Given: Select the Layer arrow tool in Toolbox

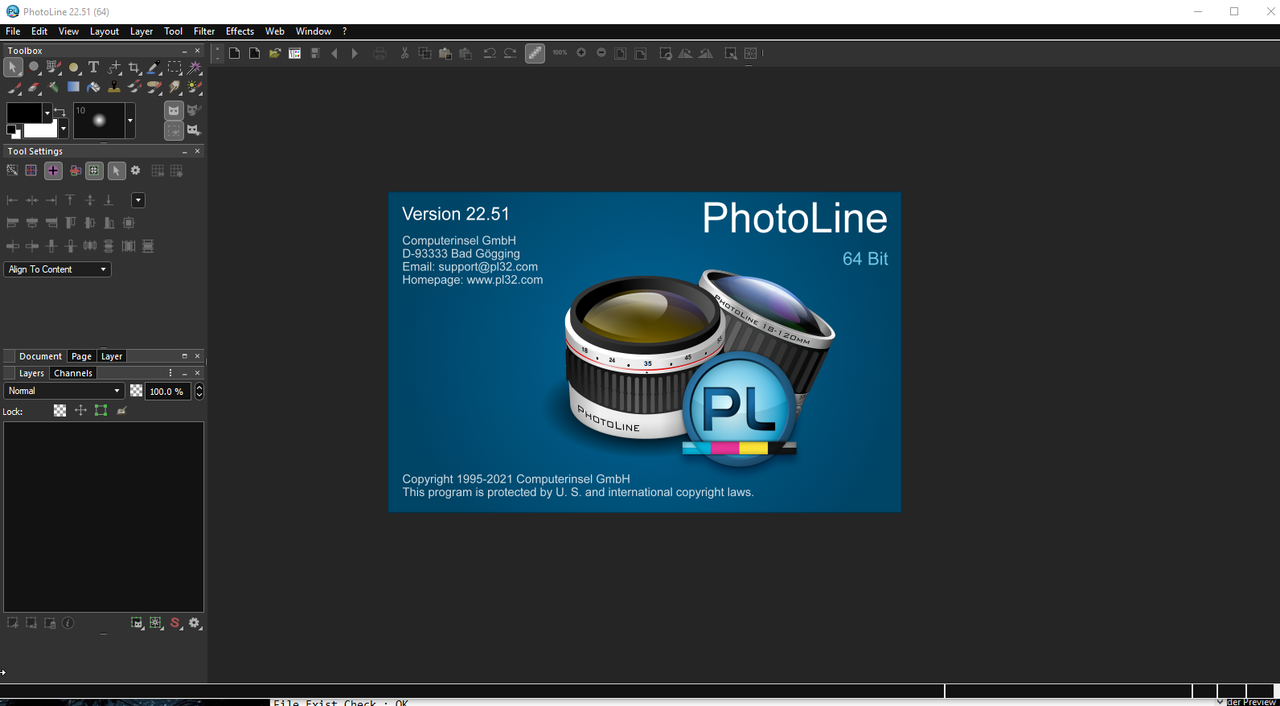Looking at the screenshot, I should pos(13,67).
